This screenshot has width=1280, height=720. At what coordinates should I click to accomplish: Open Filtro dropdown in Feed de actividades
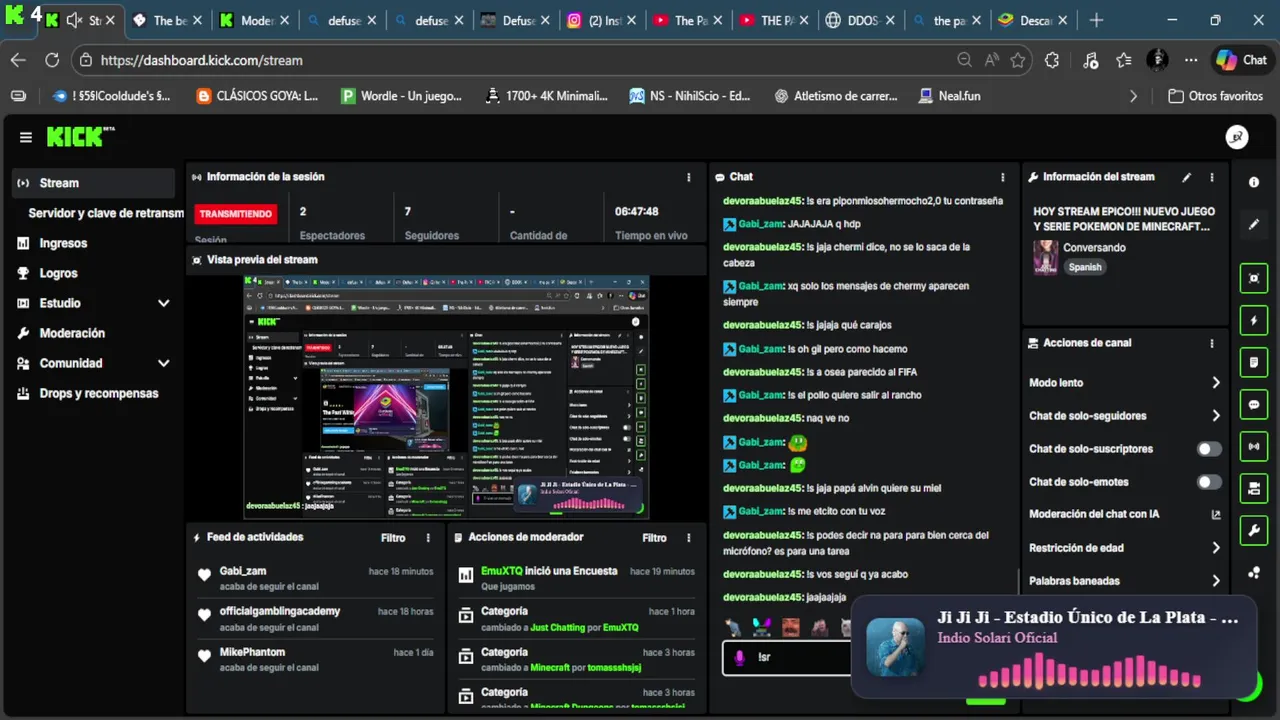[393, 538]
